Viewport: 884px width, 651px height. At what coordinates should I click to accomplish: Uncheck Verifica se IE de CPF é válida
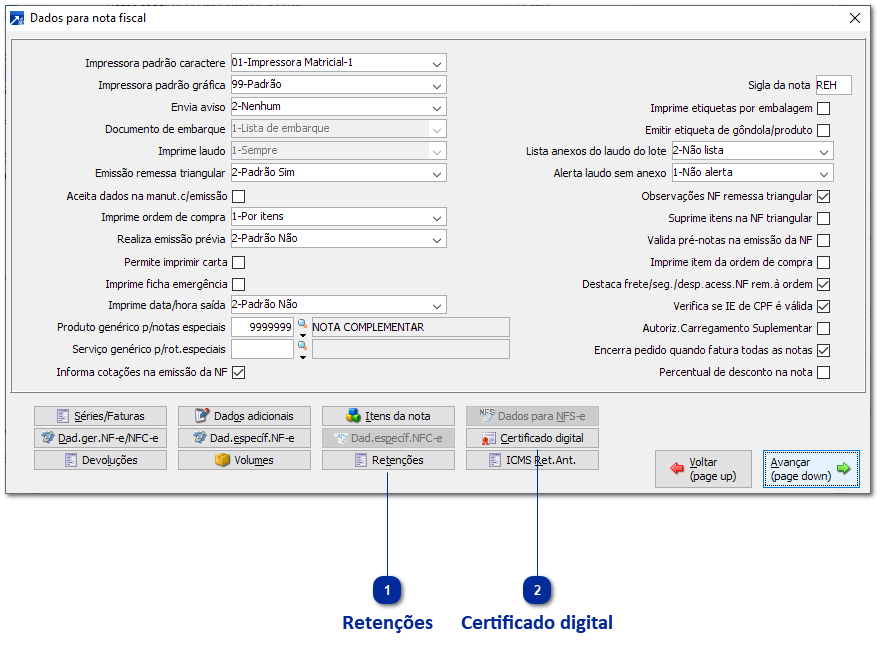tap(824, 306)
